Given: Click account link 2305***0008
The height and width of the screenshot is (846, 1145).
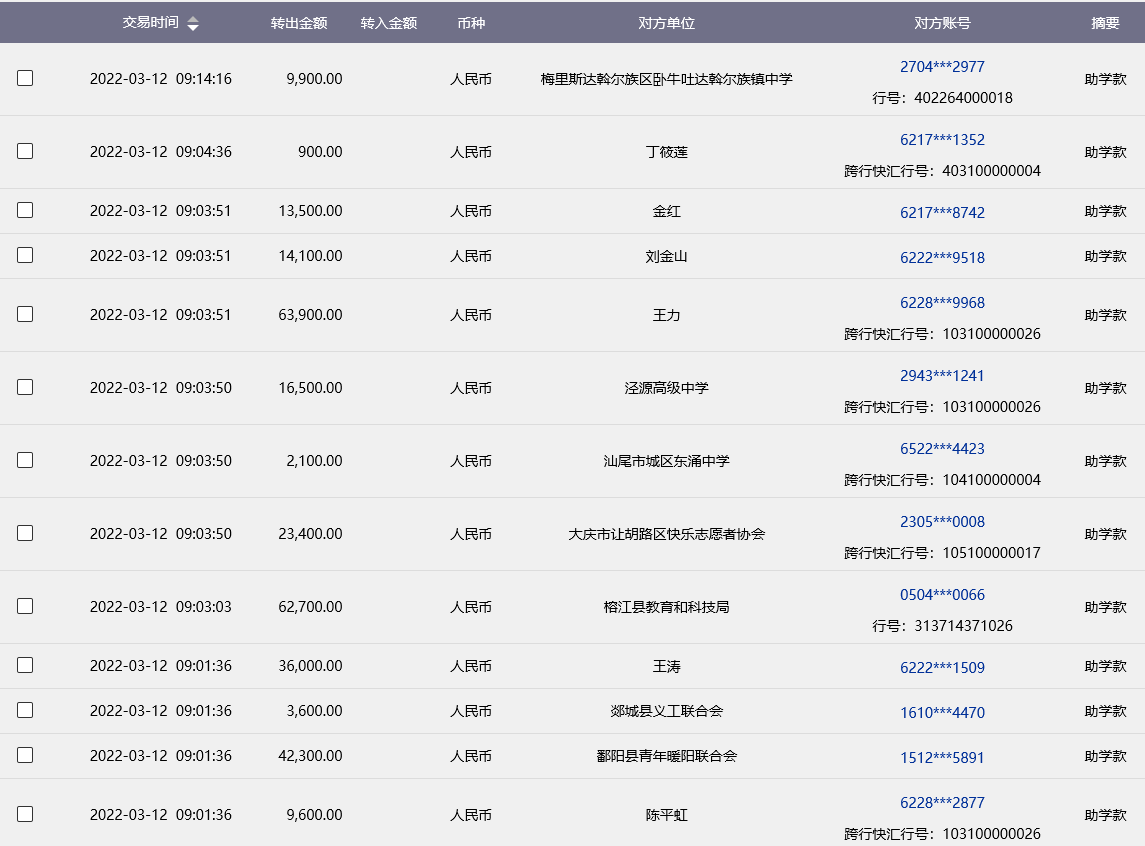Looking at the screenshot, I should point(942,522).
